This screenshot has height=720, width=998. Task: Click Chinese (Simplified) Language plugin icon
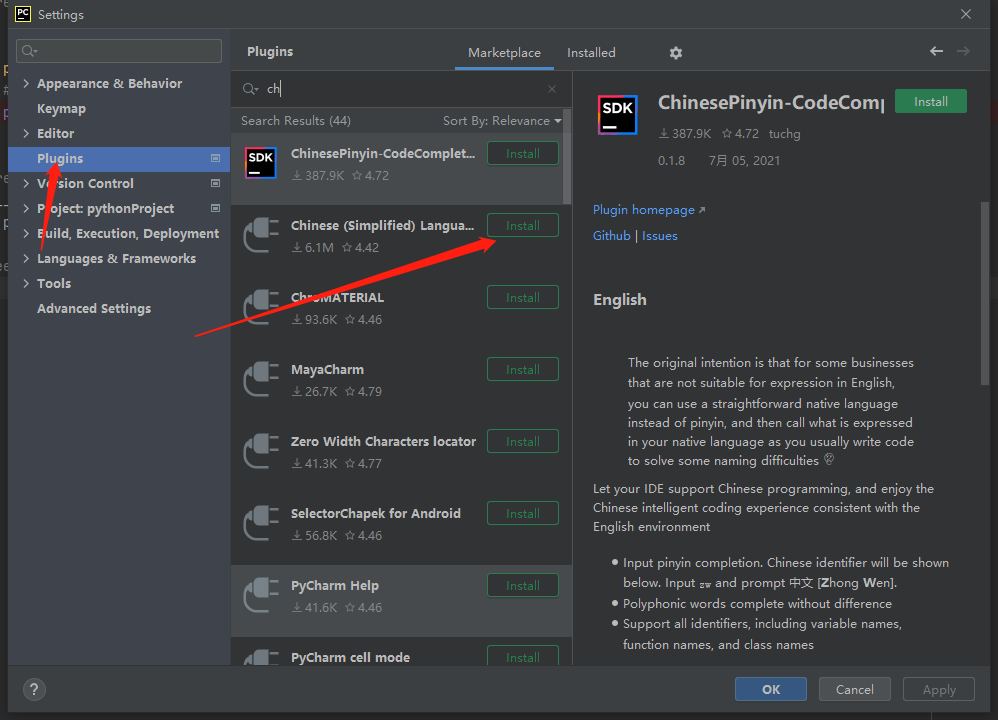pos(261,235)
